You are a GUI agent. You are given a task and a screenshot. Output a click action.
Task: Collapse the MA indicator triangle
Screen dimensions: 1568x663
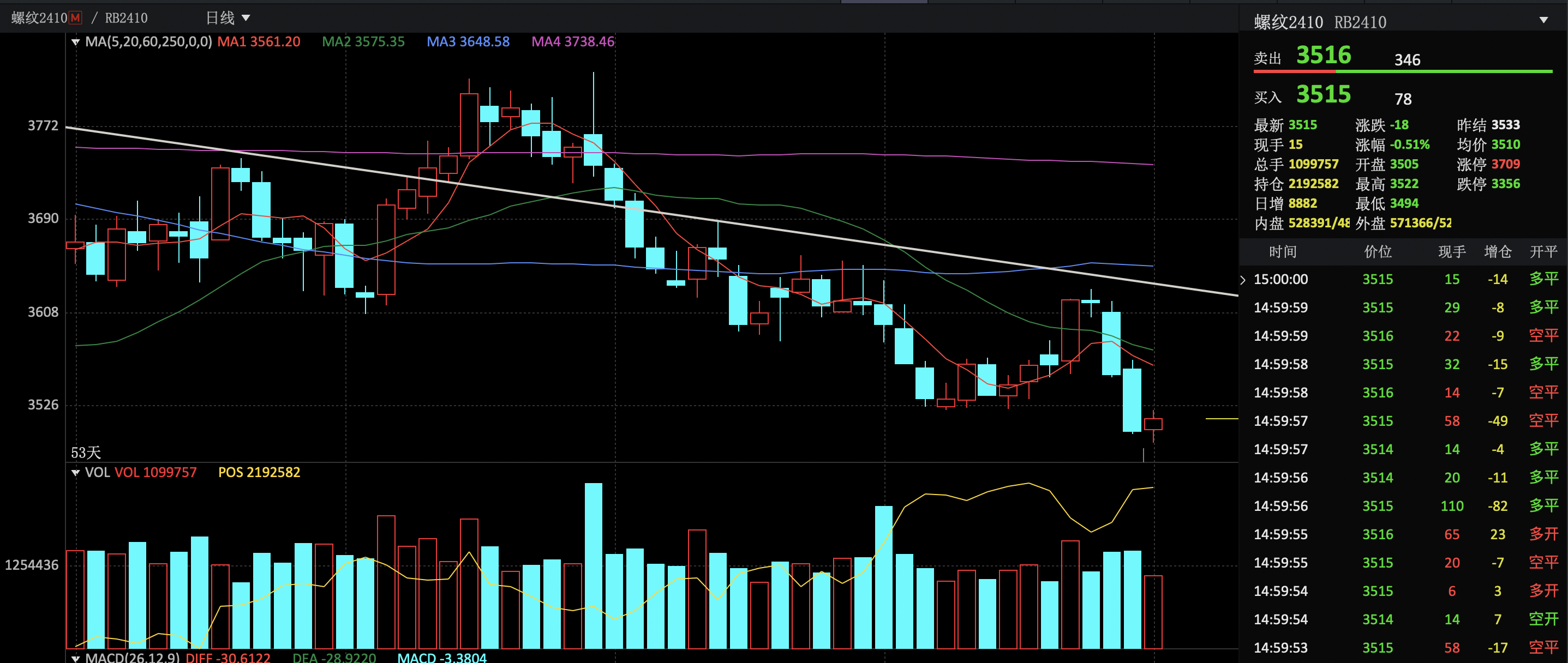(x=75, y=42)
